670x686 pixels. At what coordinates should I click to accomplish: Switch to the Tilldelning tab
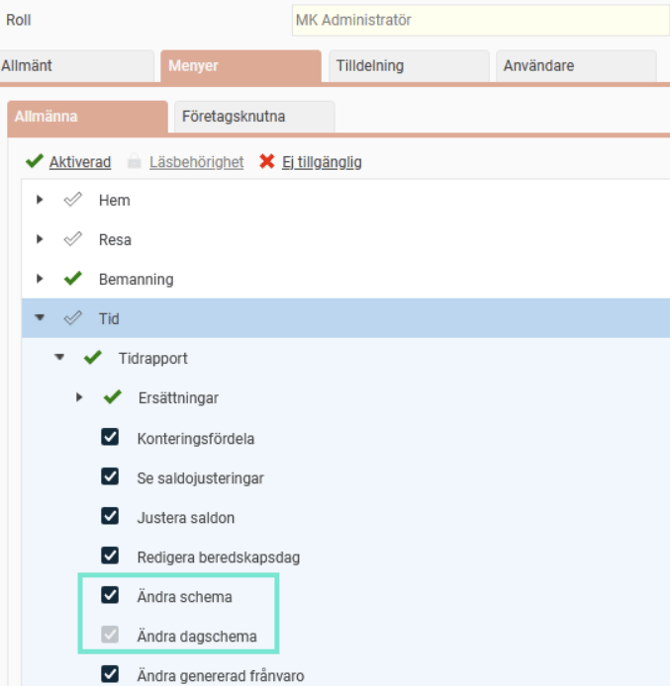(408, 66)
